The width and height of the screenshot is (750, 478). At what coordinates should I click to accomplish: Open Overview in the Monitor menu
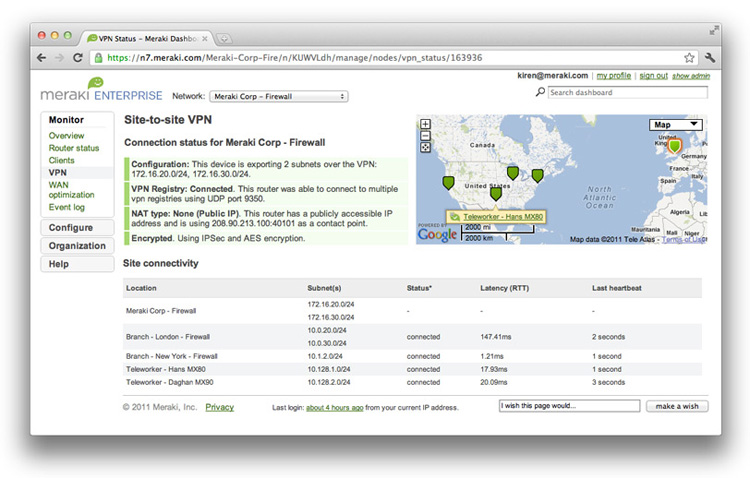tap(66, 135)
